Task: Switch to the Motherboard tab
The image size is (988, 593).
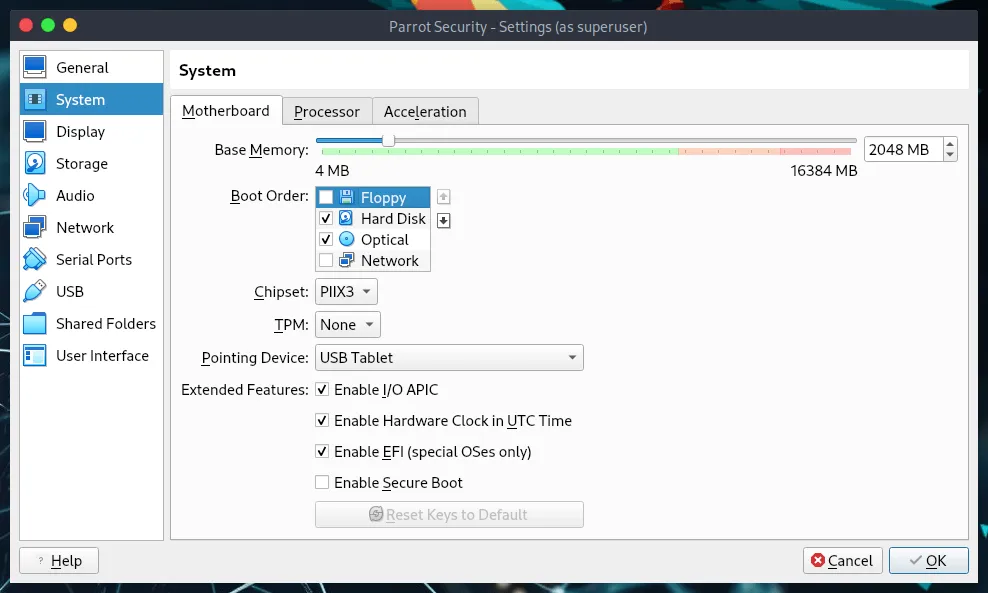Action: pos(226,111)
